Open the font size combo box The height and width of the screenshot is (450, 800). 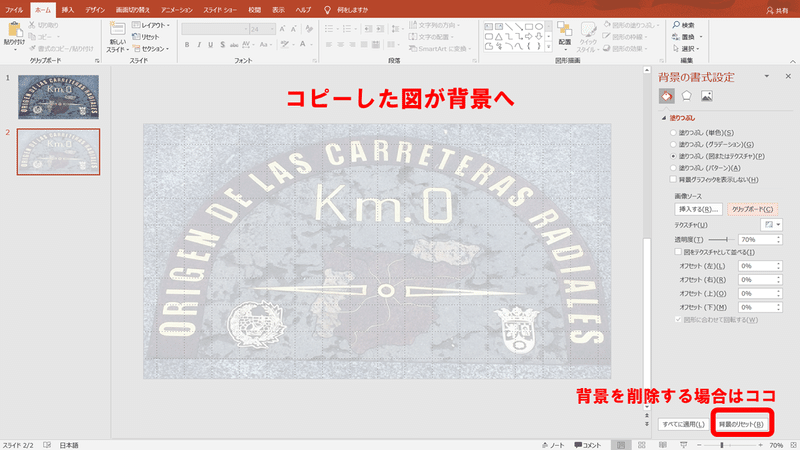pyautogui.click(x=263, y=29)
